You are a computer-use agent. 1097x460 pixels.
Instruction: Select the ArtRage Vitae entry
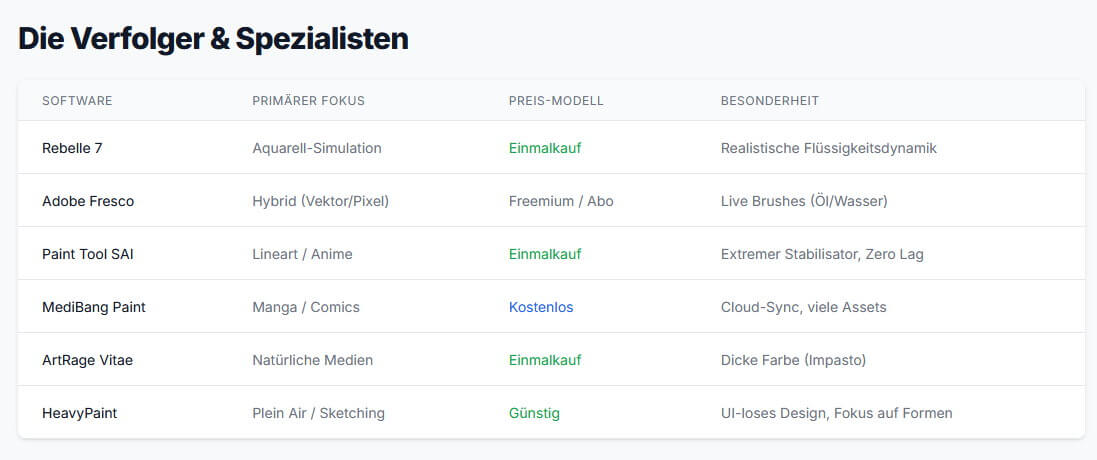87,360
